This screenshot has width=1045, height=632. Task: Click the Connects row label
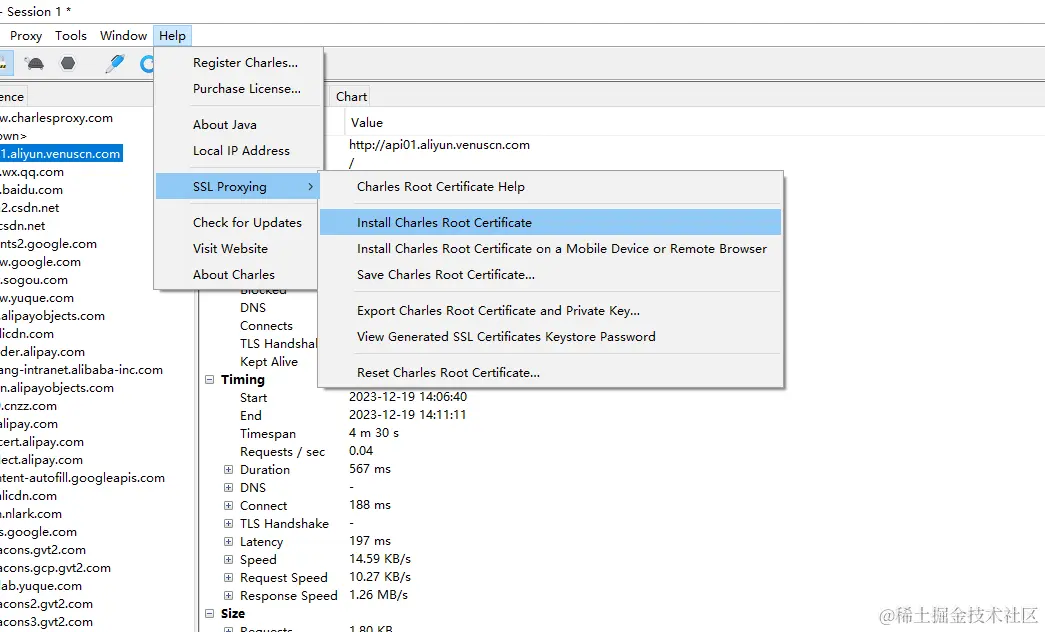pos(266,325)
